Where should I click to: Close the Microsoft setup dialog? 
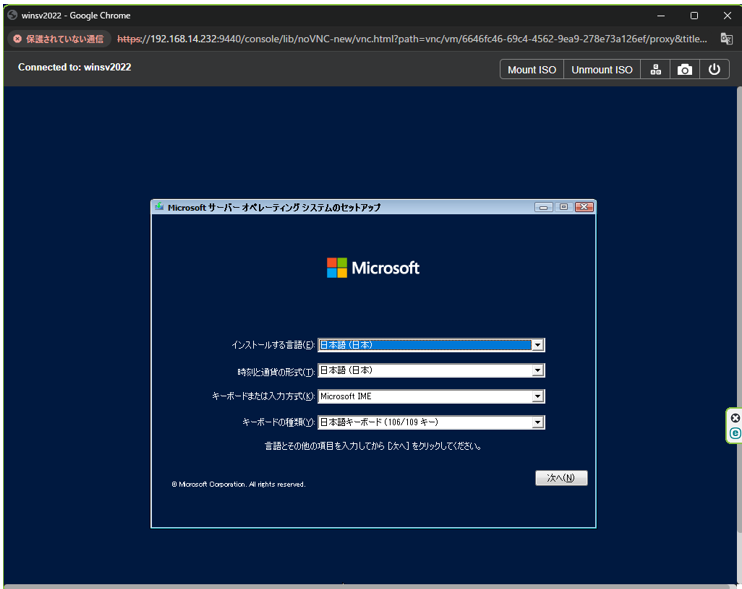(584, 207)
